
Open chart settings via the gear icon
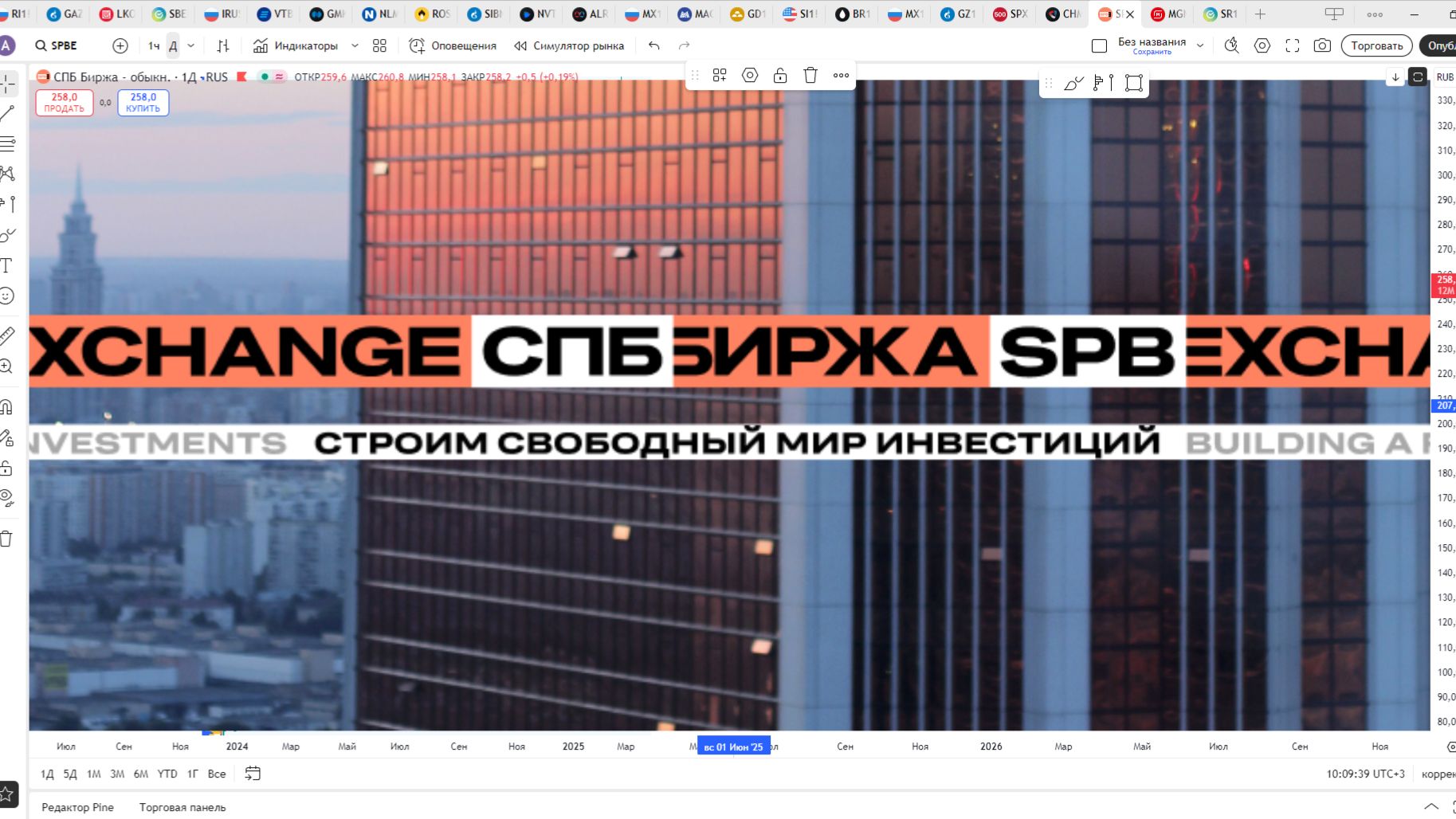coord(1262,45)
